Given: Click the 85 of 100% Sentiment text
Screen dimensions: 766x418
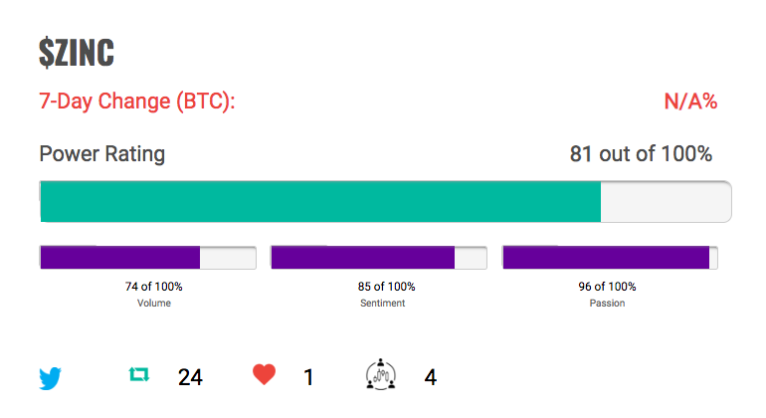Looking at the screenshot, I should tap(386, 287).
